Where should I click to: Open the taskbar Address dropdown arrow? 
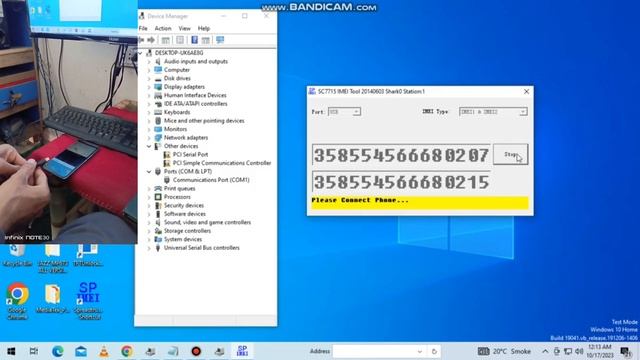pyautogui.click(x=420, y=351)
